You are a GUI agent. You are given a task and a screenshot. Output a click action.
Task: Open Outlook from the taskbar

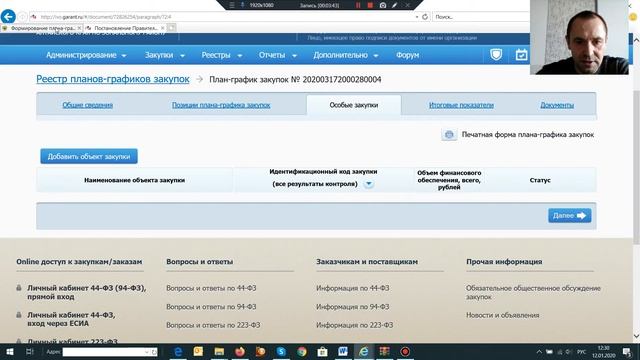click(198, 351)
